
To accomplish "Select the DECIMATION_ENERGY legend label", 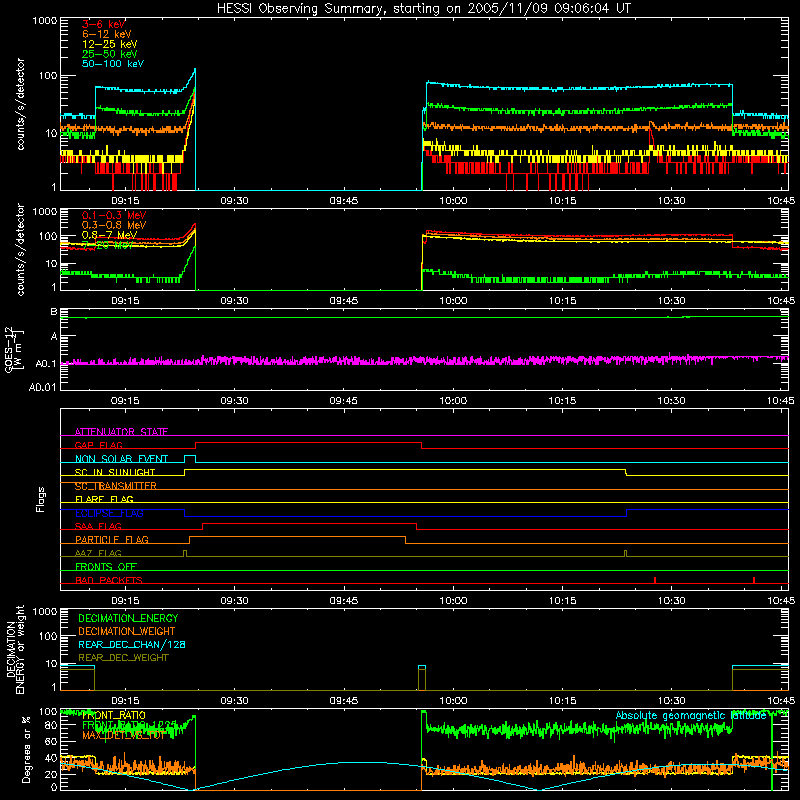I will pos(128,618).
